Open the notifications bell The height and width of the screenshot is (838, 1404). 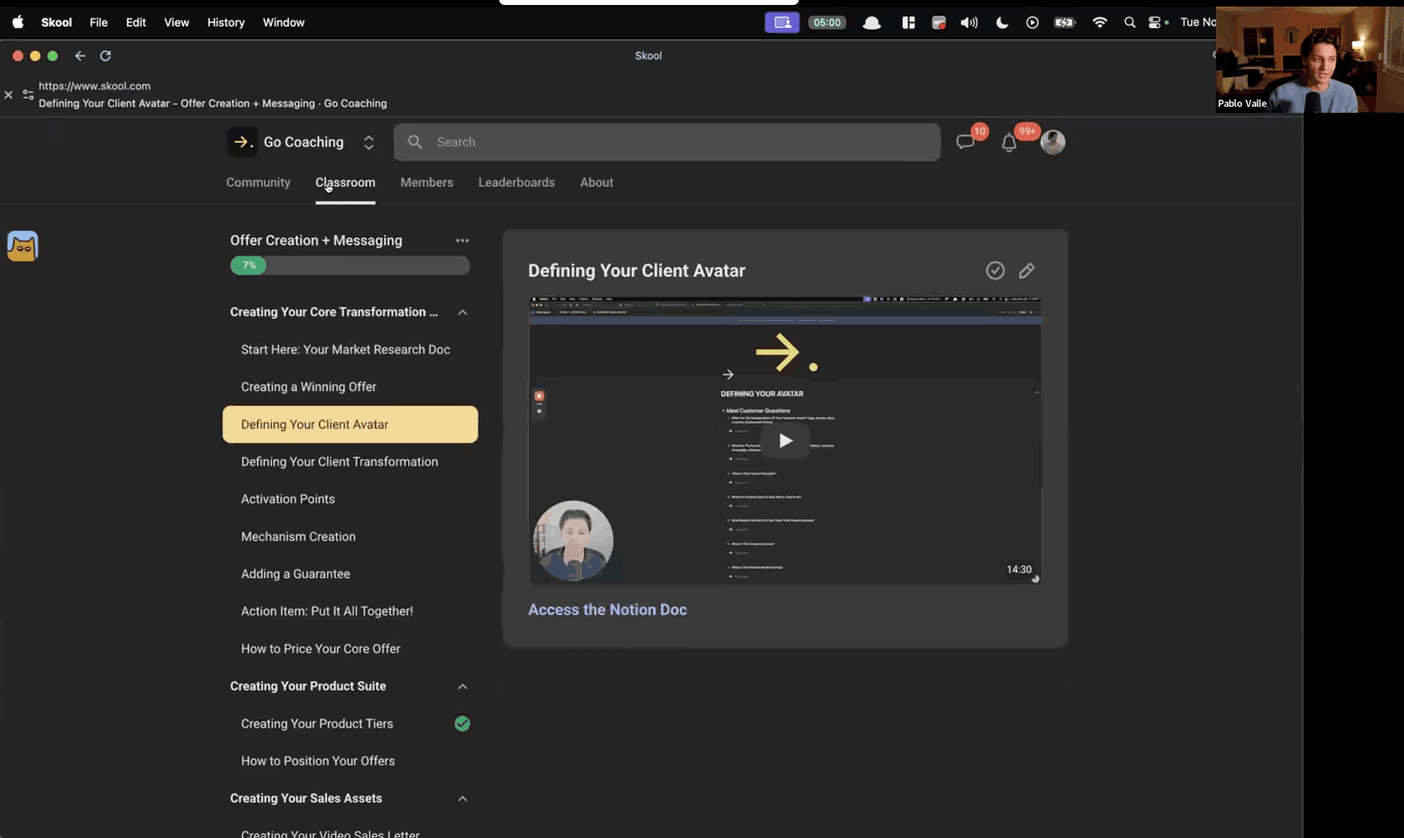coord(1009,143)
